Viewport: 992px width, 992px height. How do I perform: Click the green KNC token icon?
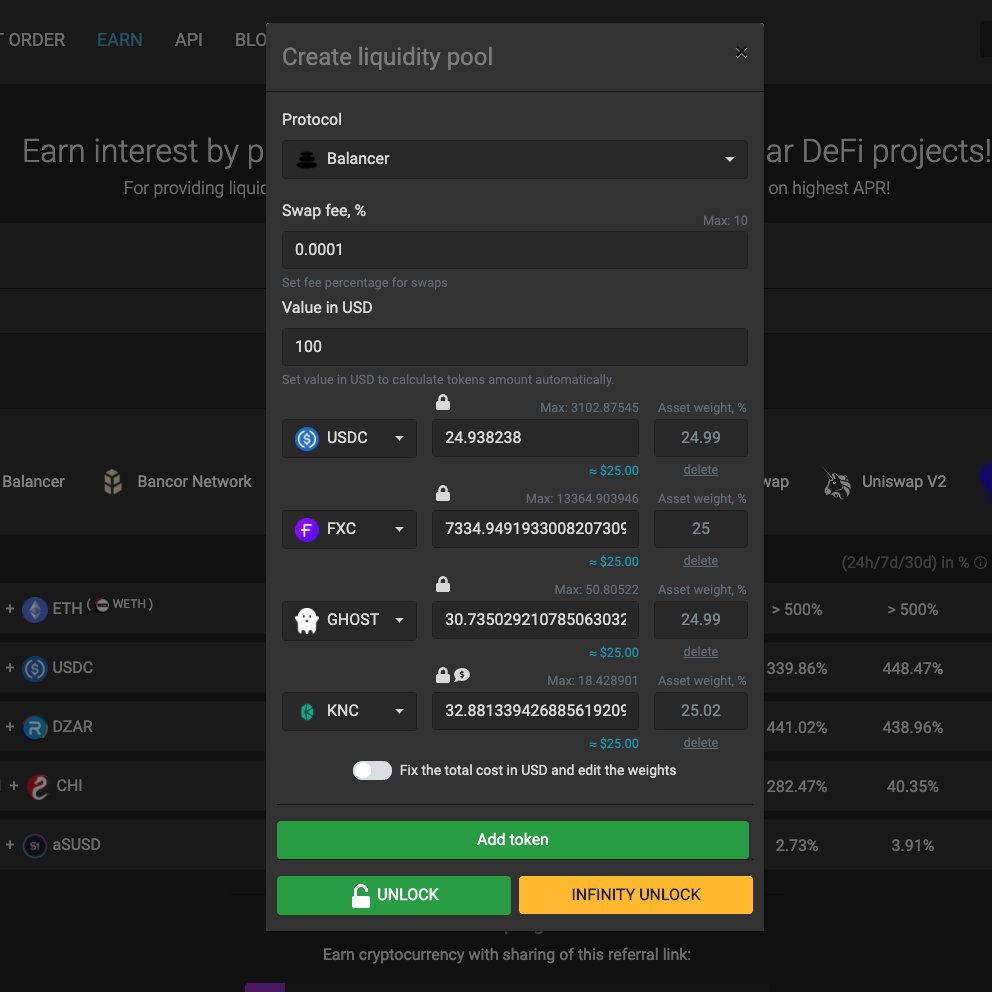(x=307, y=712)
